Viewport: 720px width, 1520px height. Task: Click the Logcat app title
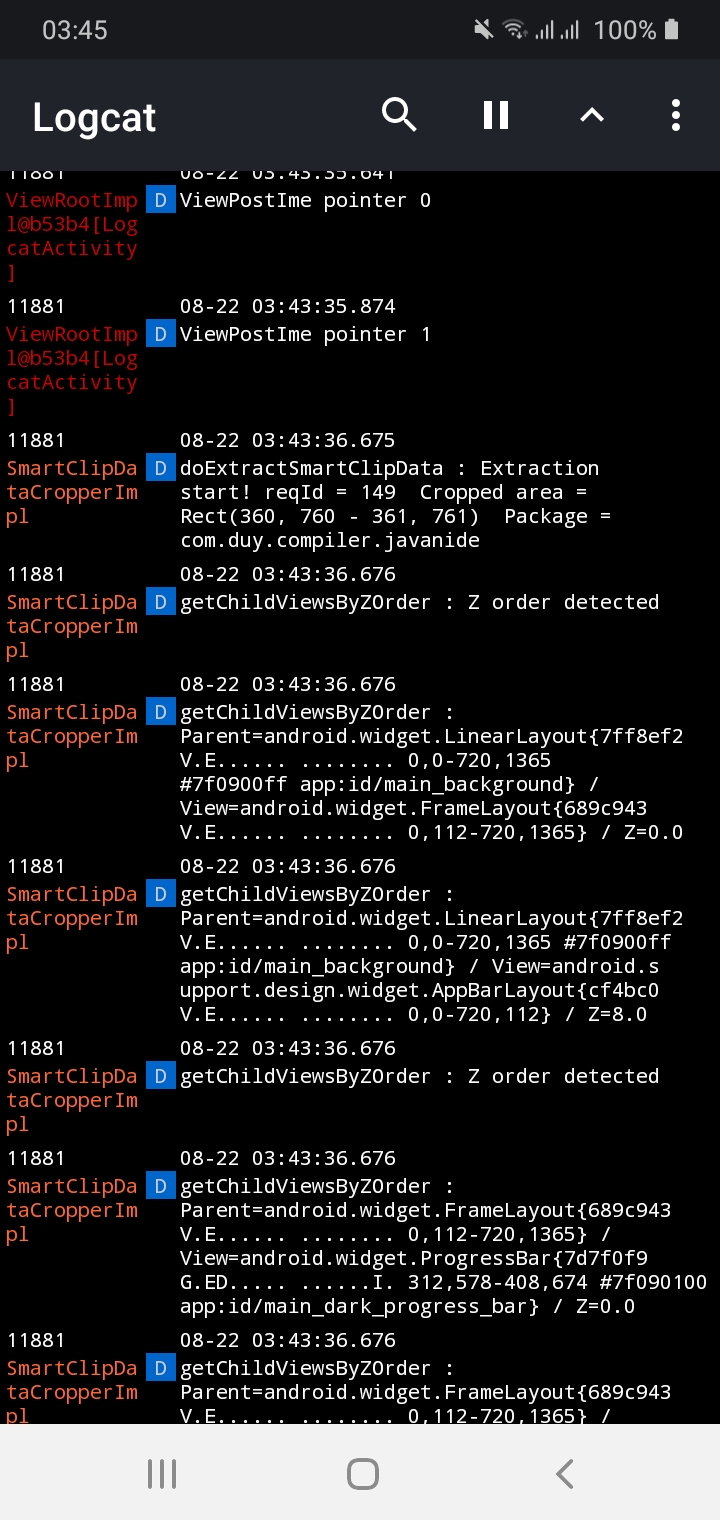pyautogui.click(x=93, y=117)
